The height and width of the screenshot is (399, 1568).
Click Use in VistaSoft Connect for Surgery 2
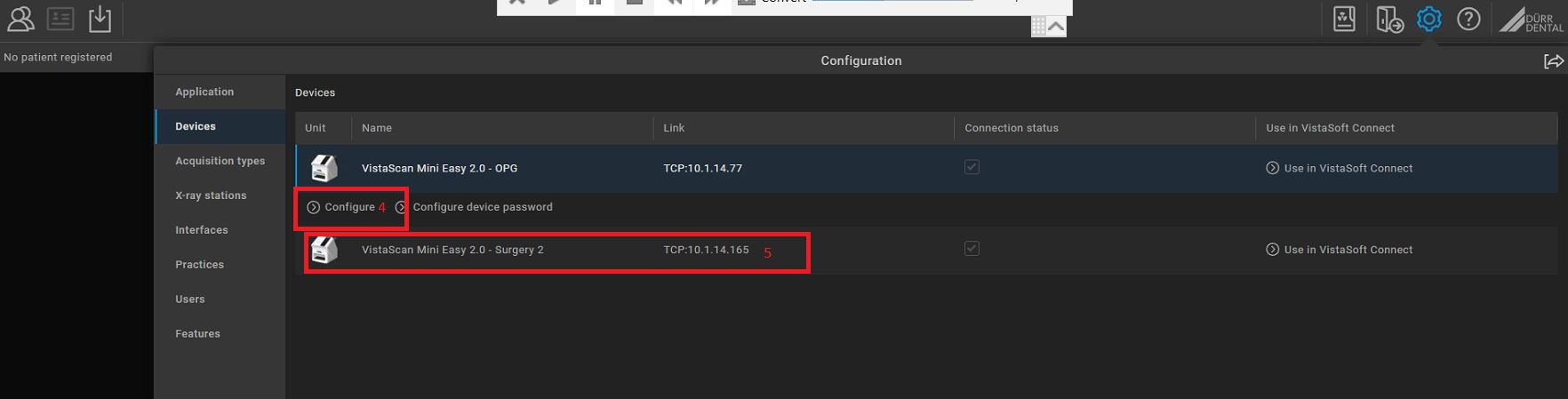1339,250
